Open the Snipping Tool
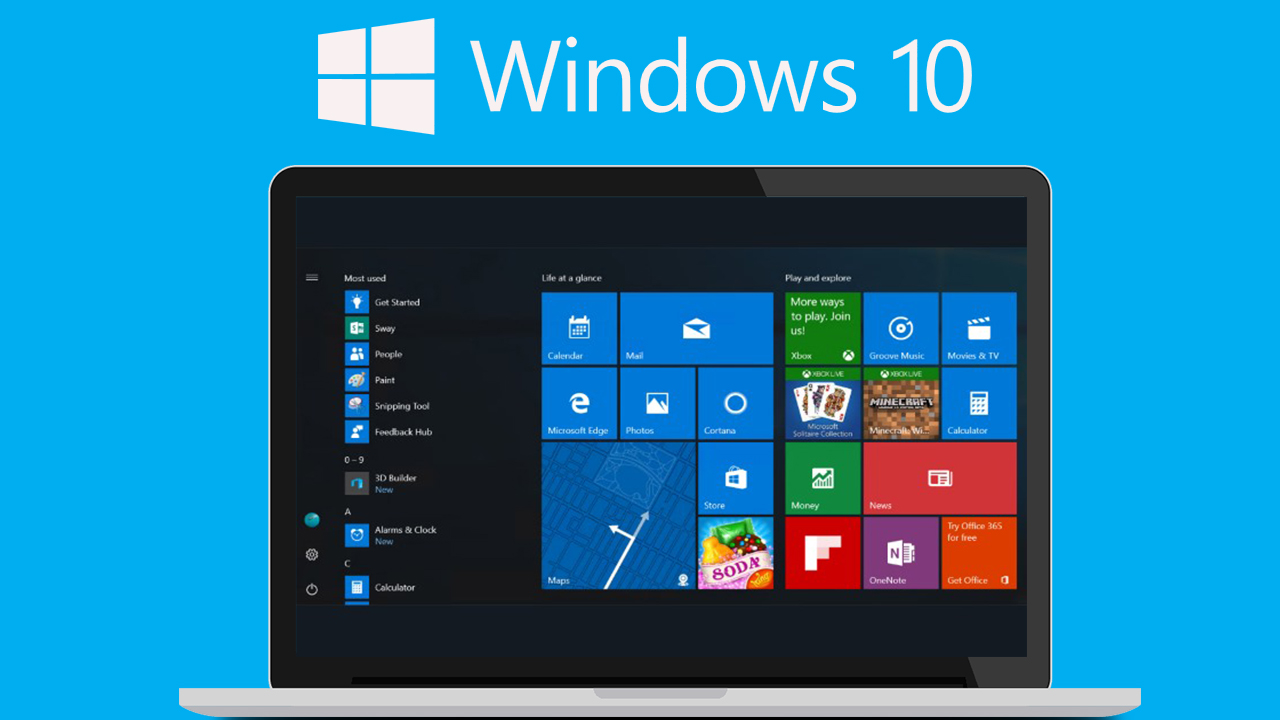Viewport: 1280px width, 720px height. 388,406
